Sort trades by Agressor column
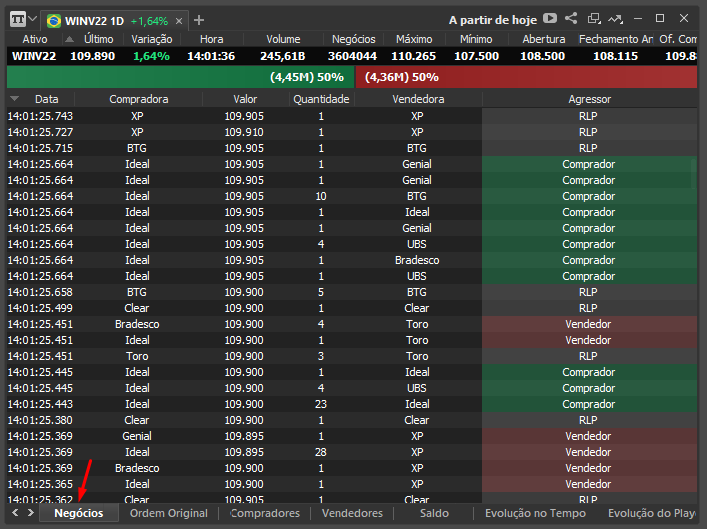Viewport: 707px width, 529px height. tap(589, 99)
